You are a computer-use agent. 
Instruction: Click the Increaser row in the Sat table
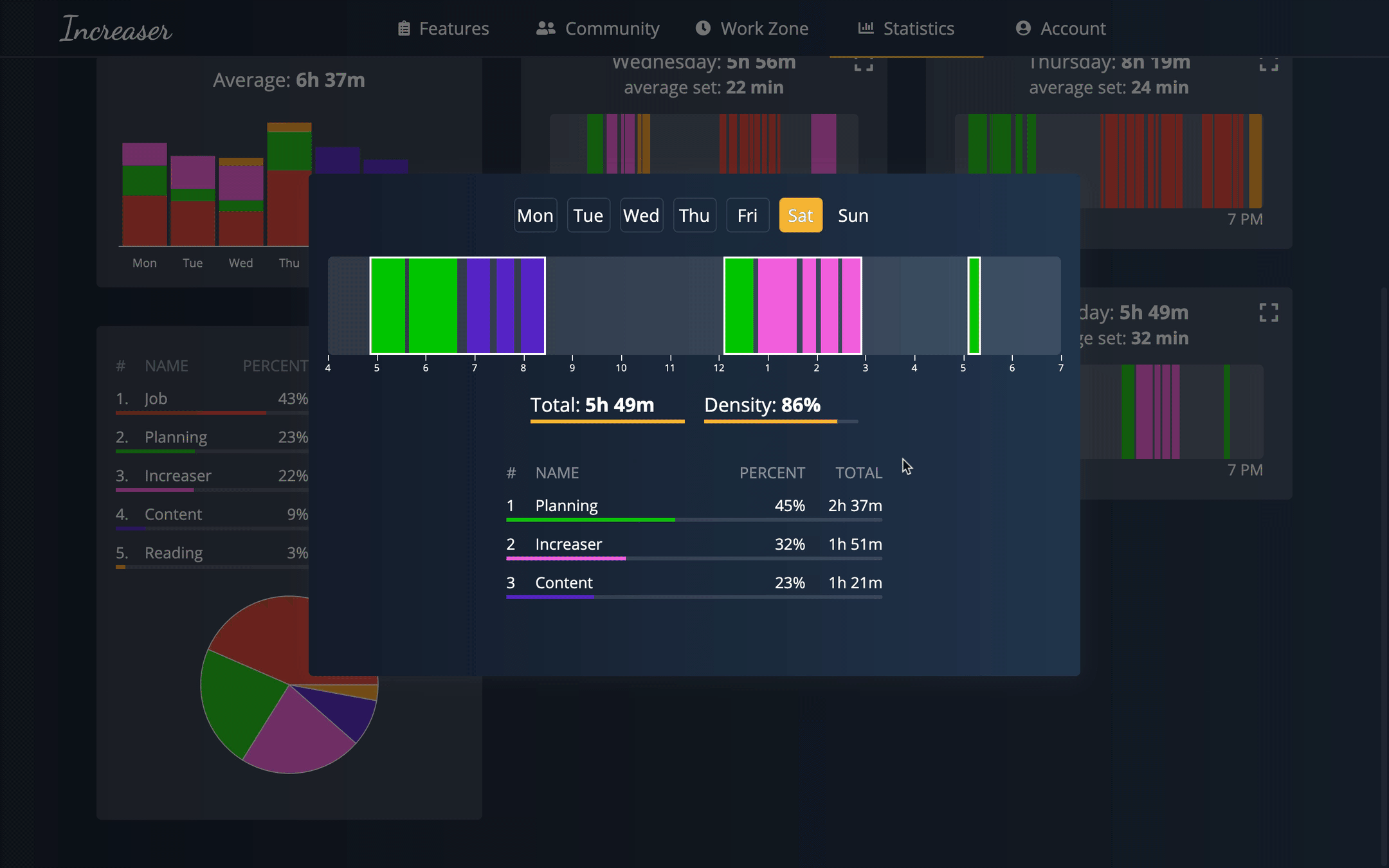point(694,547)
